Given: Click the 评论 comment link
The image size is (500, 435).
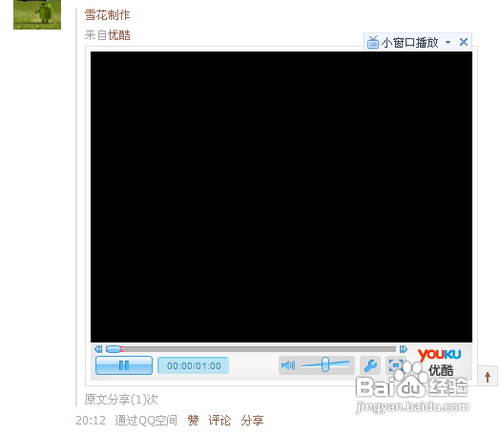Looking at the screenshot, I should point(220,420).
